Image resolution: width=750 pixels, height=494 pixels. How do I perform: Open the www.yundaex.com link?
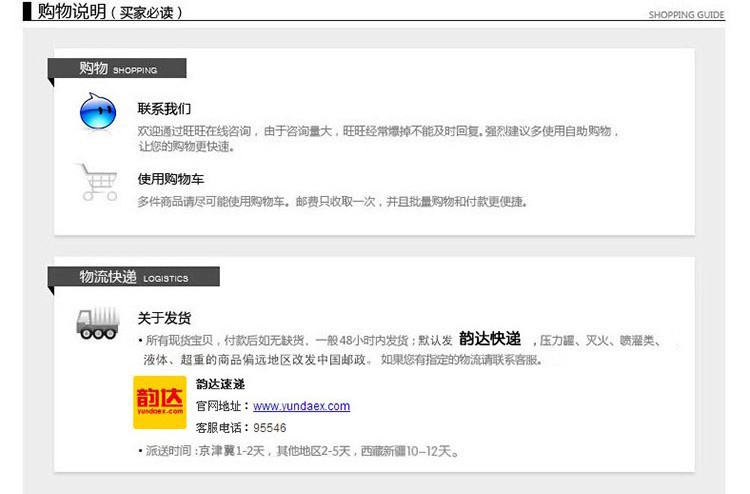[x=301, y=406]
